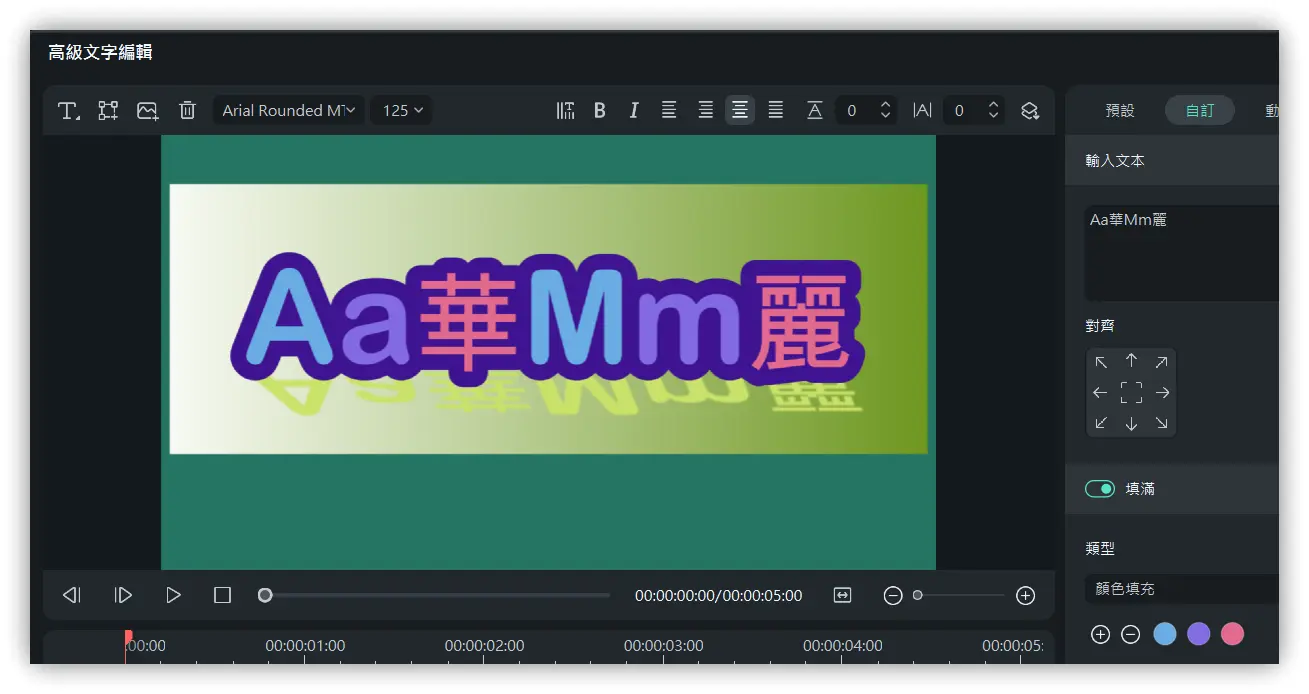Open the Arial Rounded font dropdown
Screen dimensions: 1309x694
[x=288, y=110]
